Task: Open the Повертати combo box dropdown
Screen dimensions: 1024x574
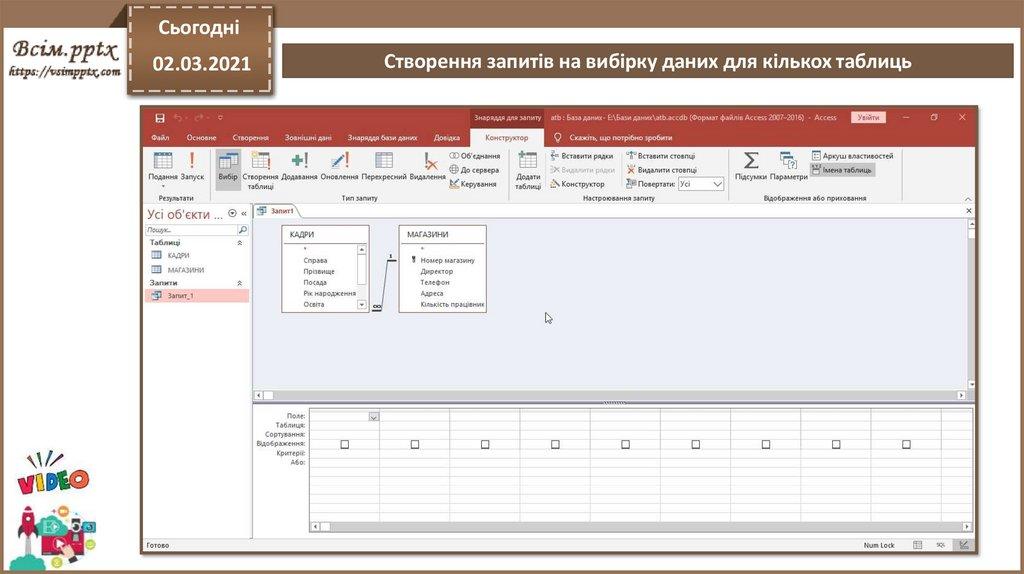Action: coord(717,184)
